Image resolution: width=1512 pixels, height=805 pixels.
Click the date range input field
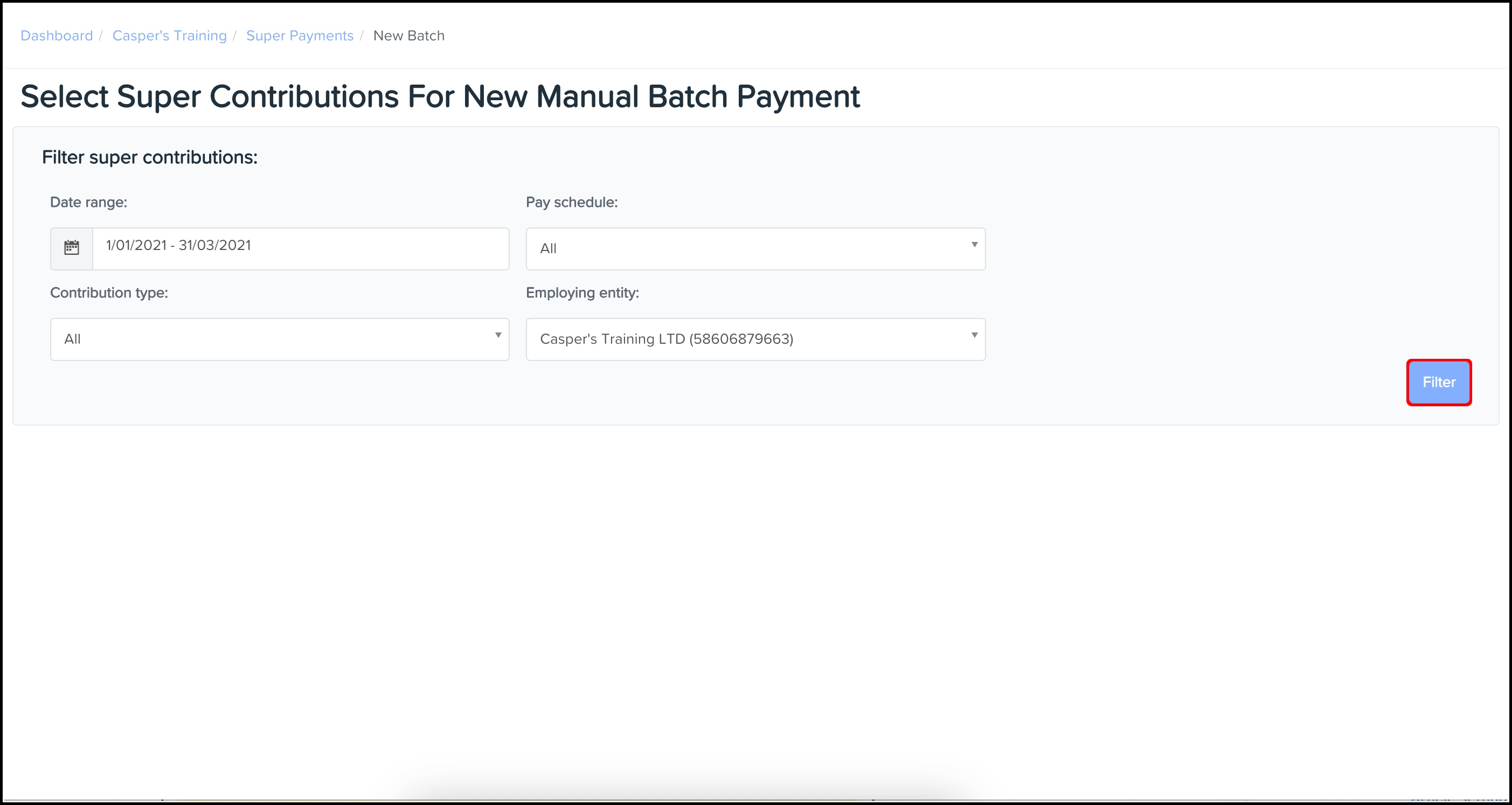coord(301,248)
